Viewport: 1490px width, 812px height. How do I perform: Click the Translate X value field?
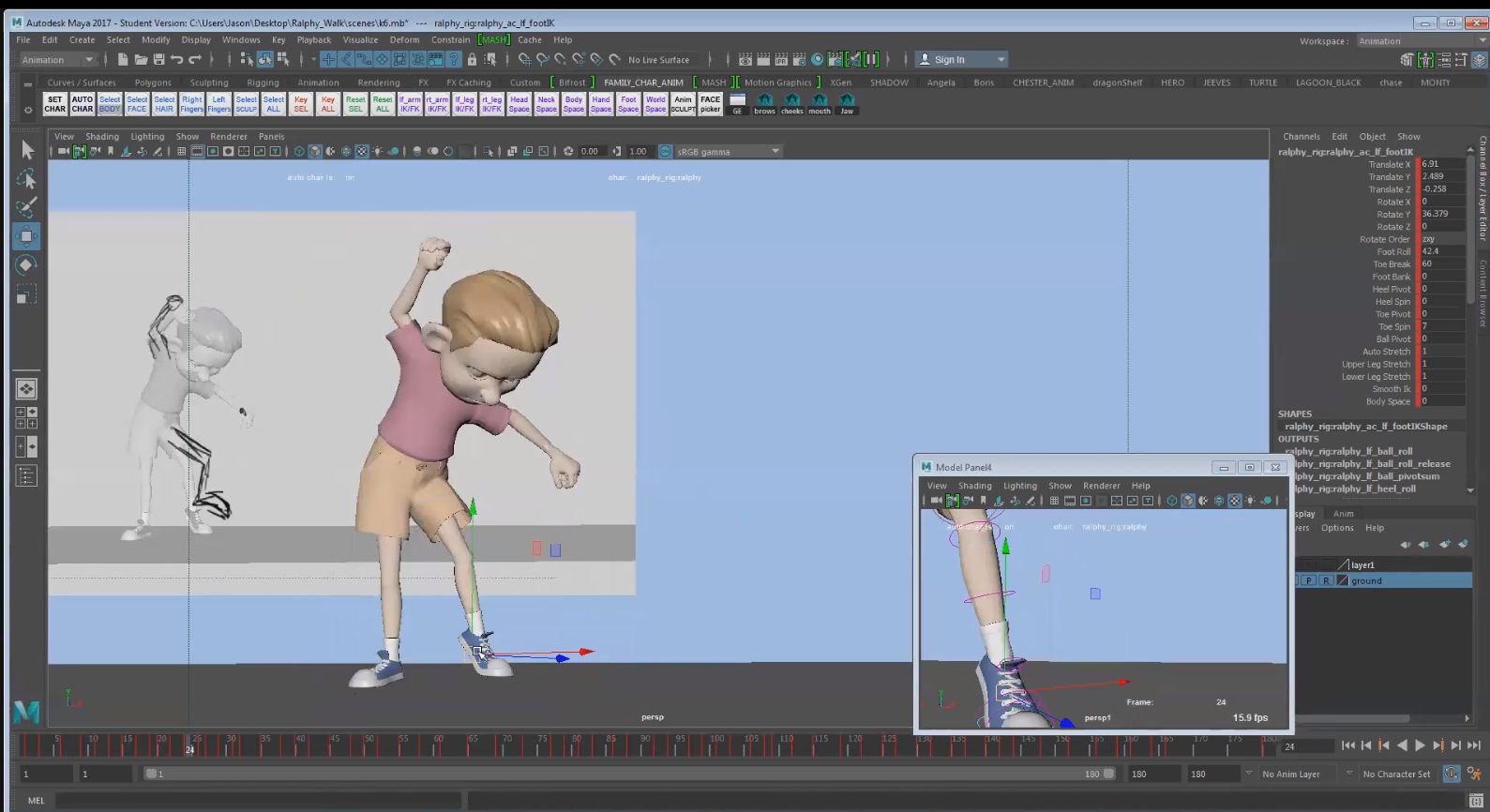click(1442, 164)
